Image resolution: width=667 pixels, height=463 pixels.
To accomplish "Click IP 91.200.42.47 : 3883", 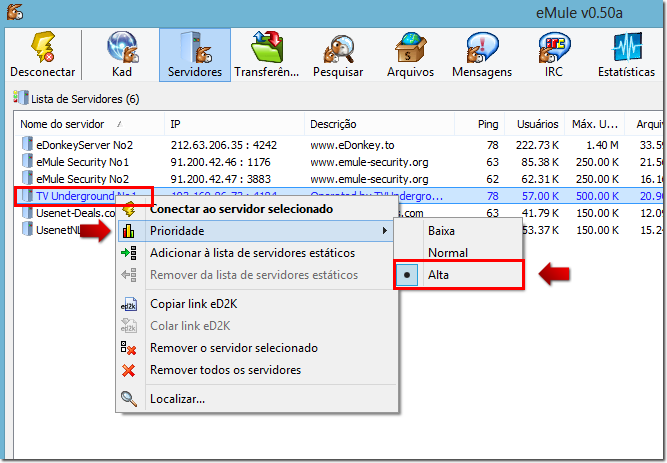I will pyautogui.click(x=220, y=179).
